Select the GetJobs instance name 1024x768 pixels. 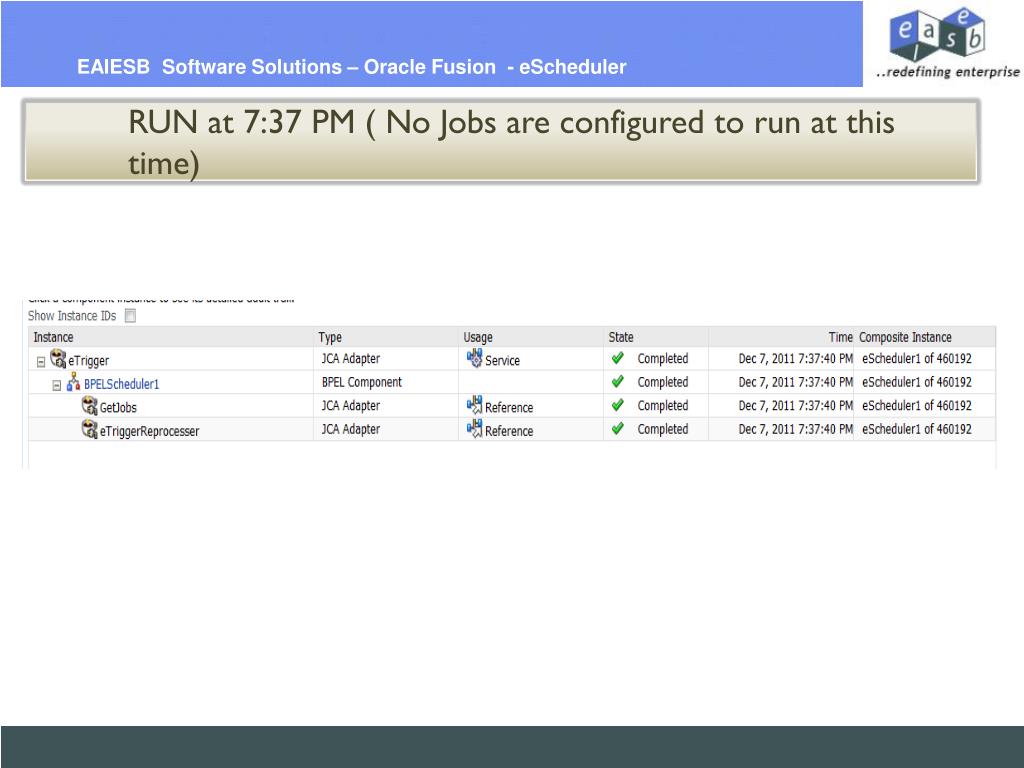point(118,408)
